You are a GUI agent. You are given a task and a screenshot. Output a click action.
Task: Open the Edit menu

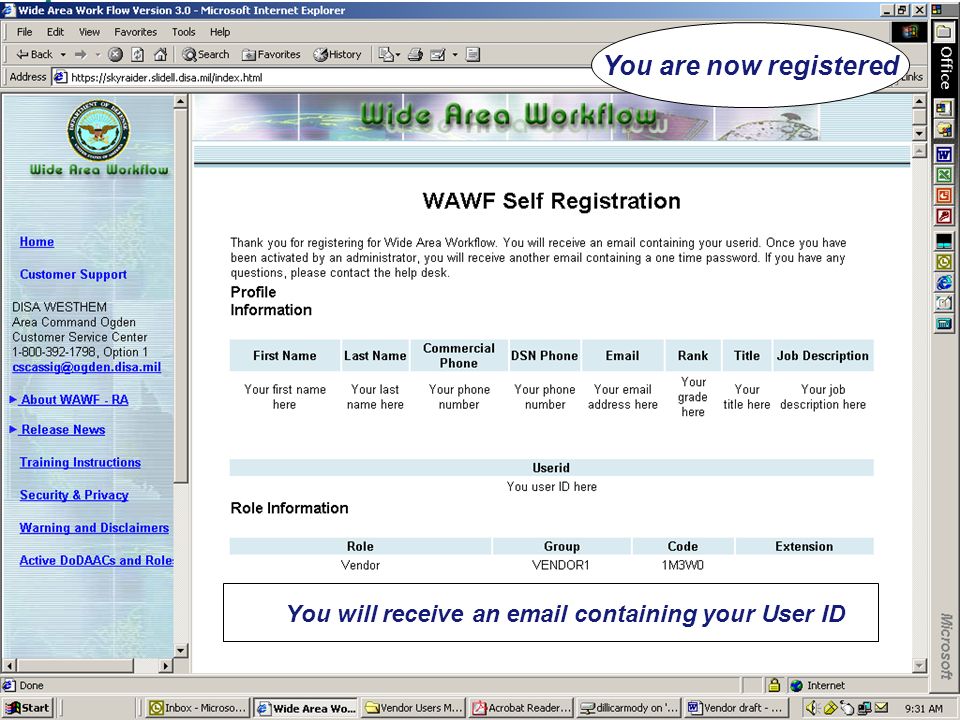[x=55, y=32]
